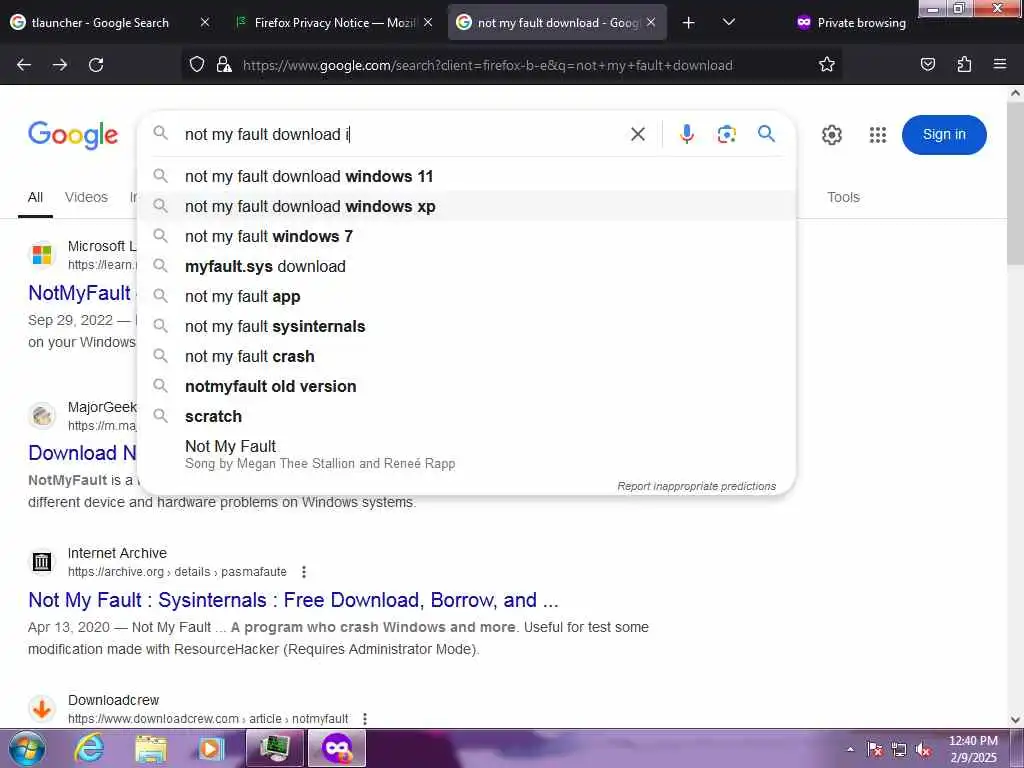
Task: Select the All results tab
Action: (x=35, y=197)
